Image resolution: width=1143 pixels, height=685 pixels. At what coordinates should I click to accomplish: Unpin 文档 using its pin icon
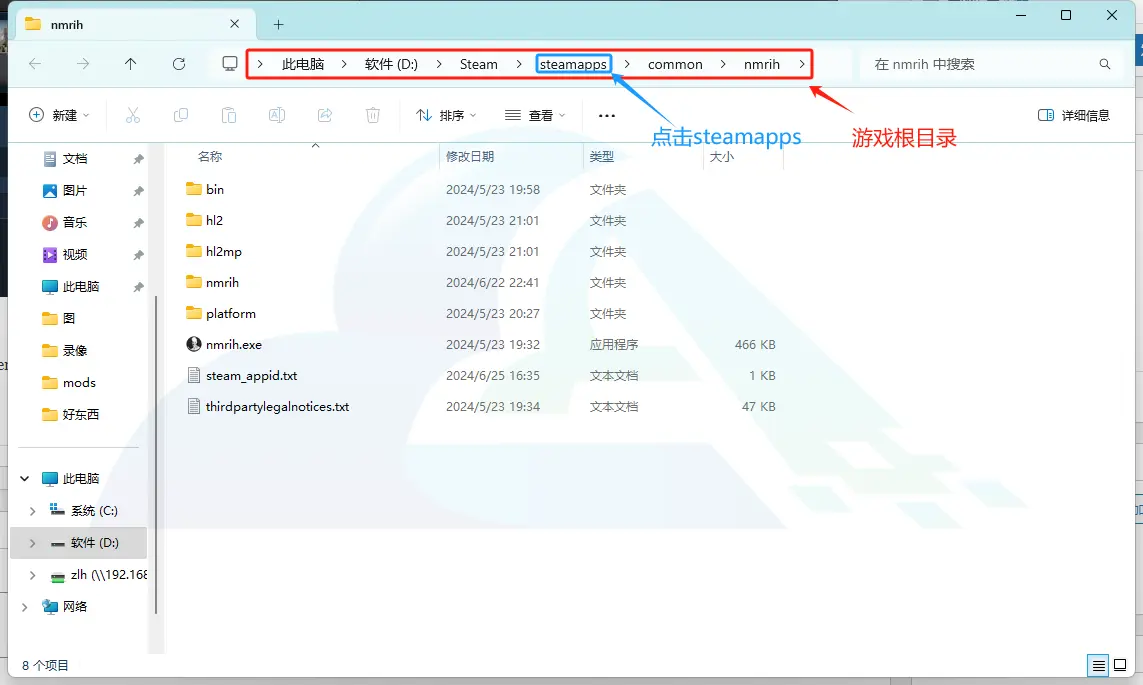139,159
